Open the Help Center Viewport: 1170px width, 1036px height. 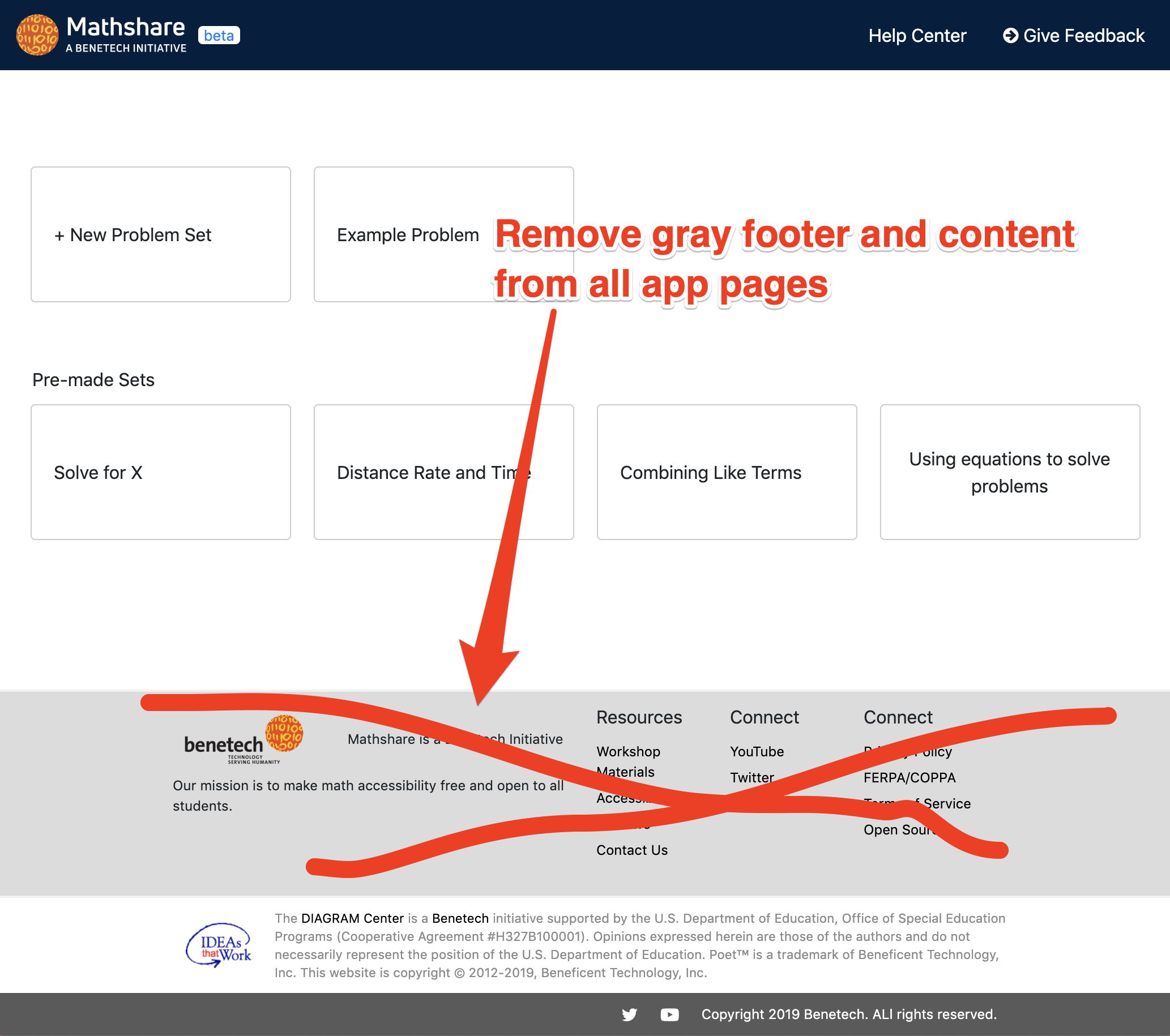[x=917, y=35]
